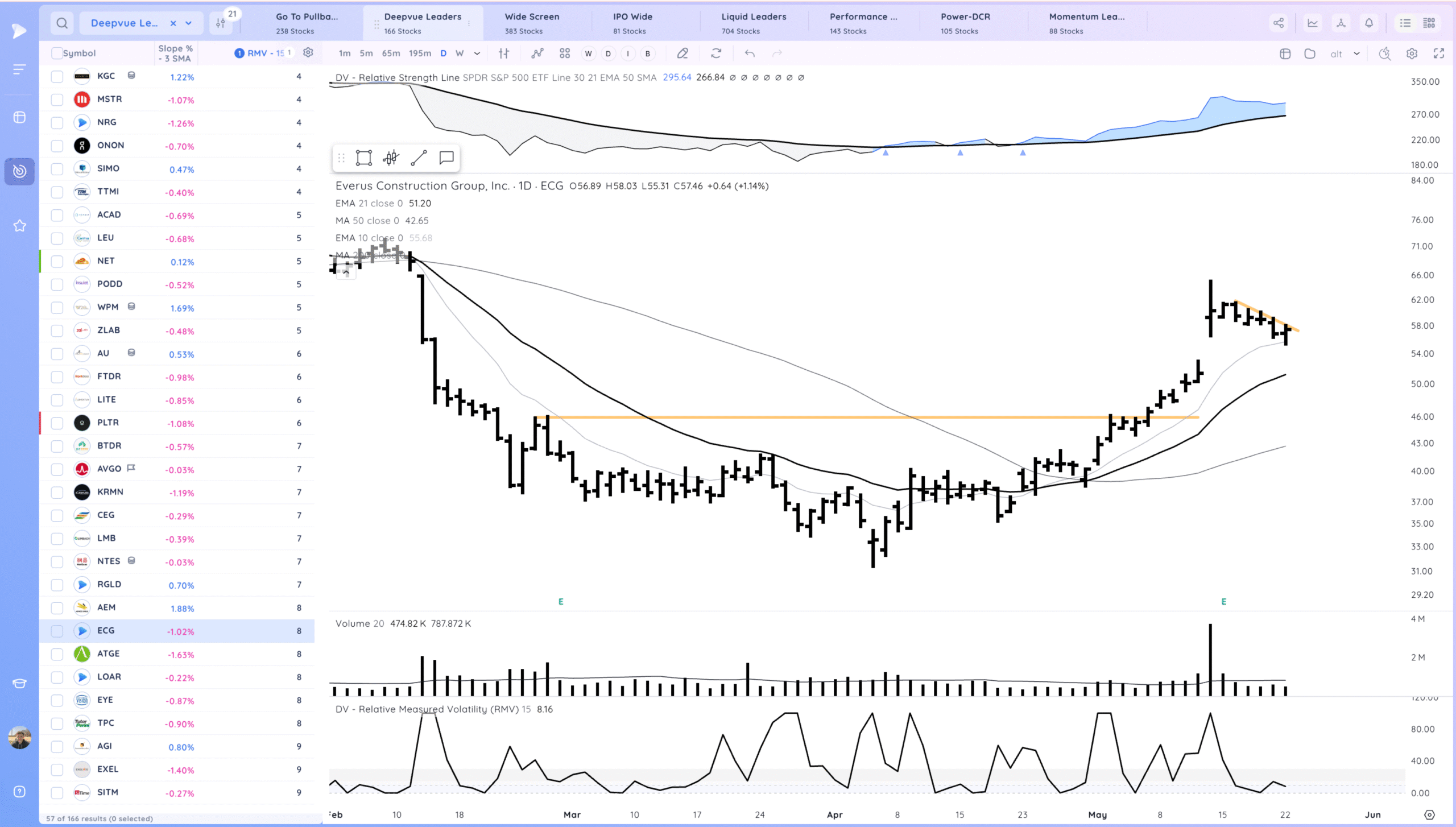The height and width of the screenshot is (827, 1456).
Task: Open the search magnifier icon
Action: click(x=62, y=23)
